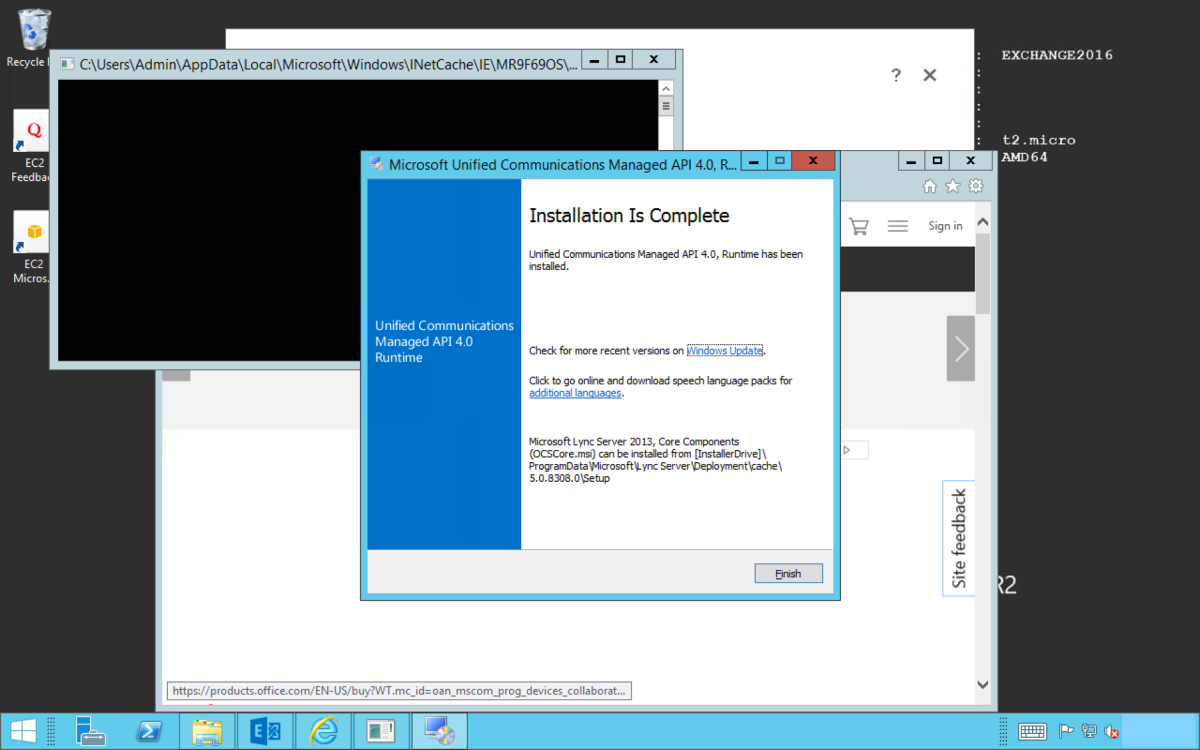The width and height of the screenshot is (1200, 750).
Task: Advance the carousel with the right arrow
Action: 961,348
